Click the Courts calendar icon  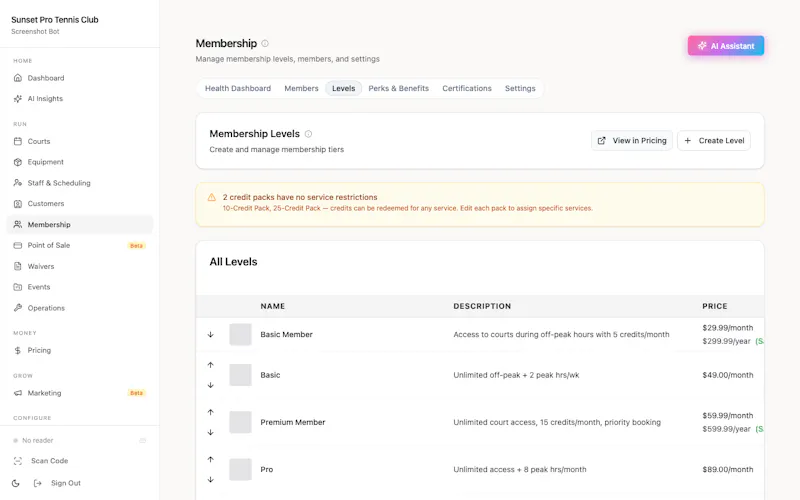[x=18, y=141]
